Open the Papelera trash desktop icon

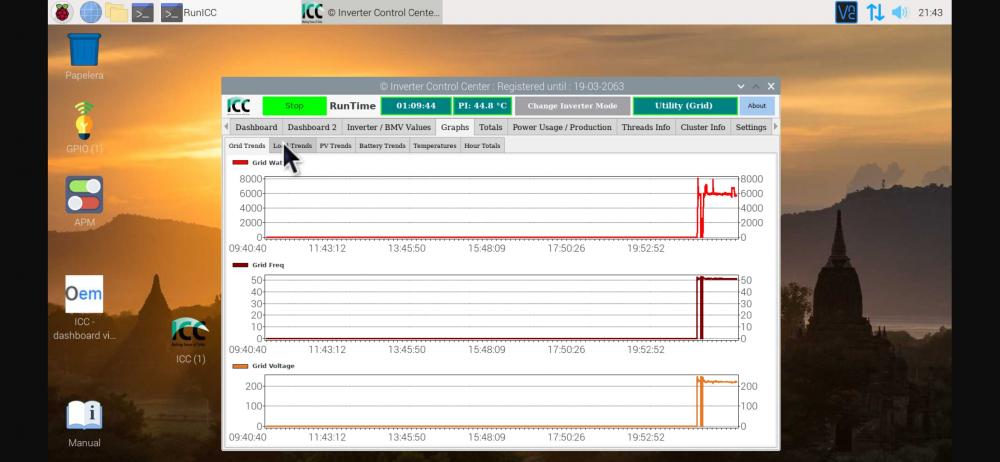84,56
